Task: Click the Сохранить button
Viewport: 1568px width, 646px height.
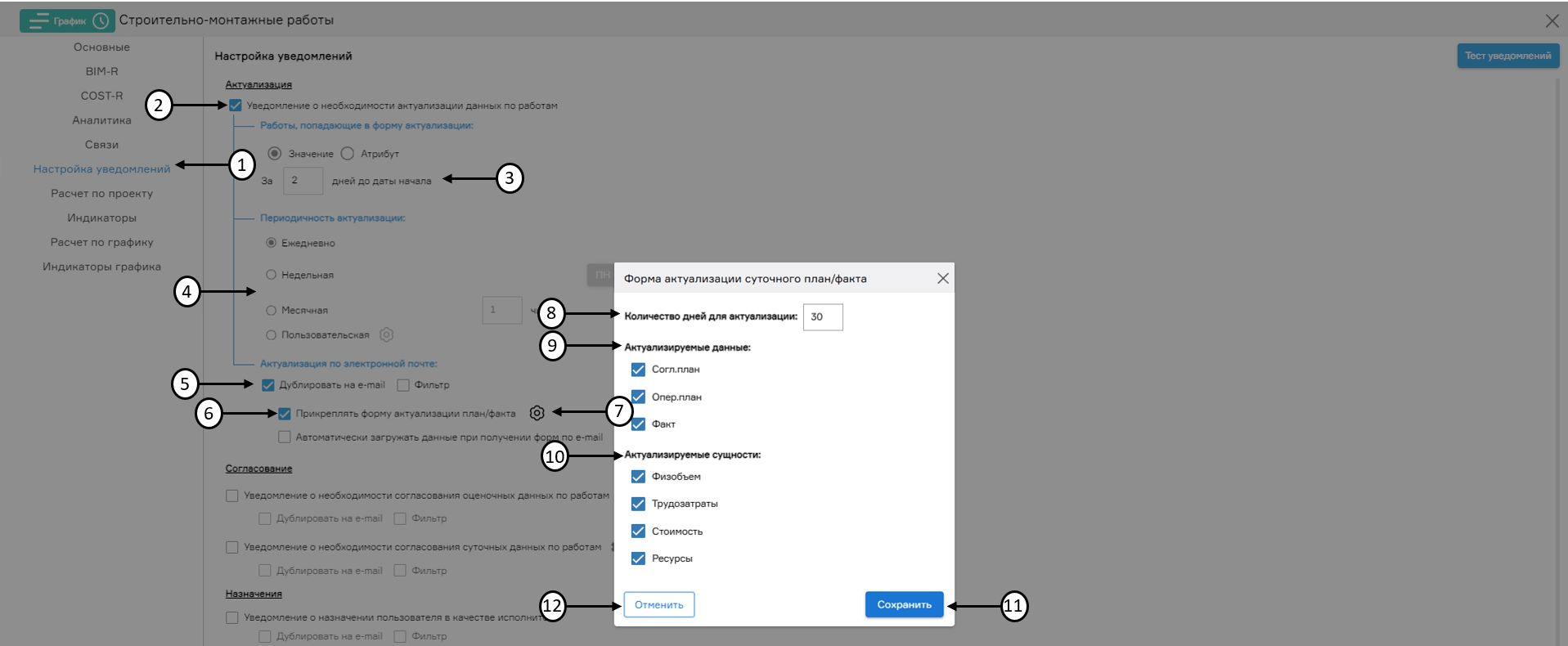Action: [904, 604]
